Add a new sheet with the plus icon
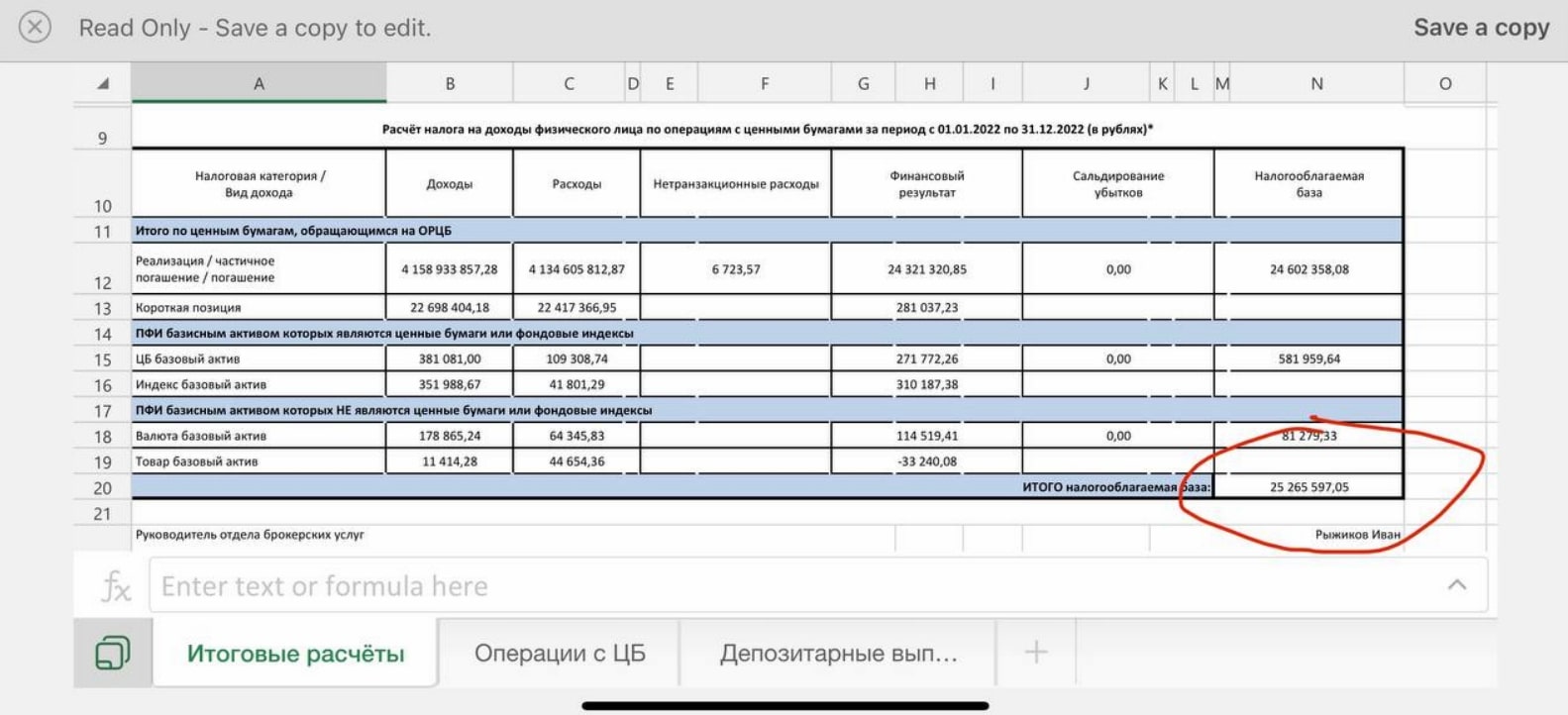Screen dimensions: 1568x715 pos(1035,653)
